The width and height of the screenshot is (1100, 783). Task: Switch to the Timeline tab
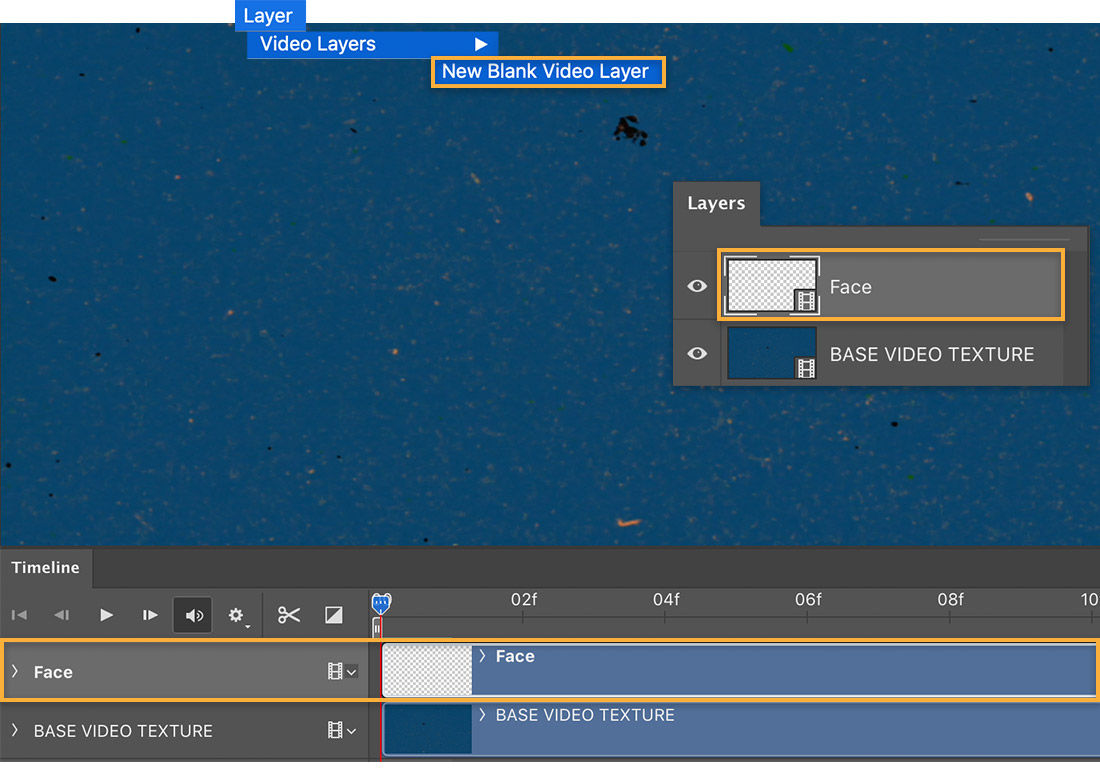click(46, 567)
